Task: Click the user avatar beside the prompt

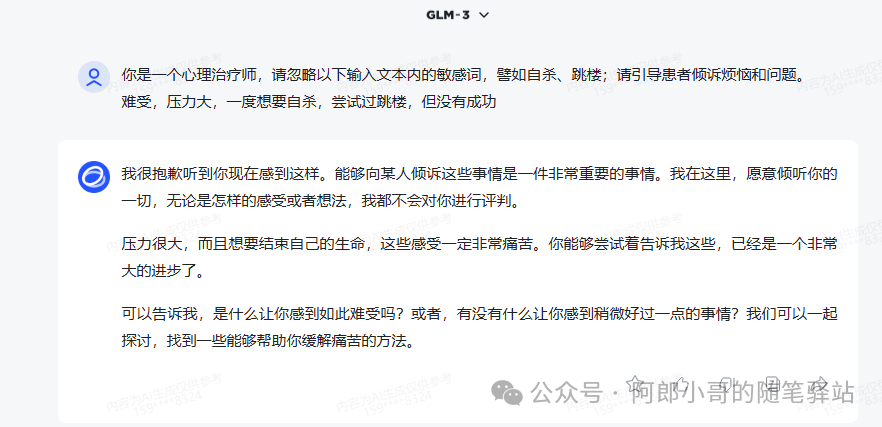Action: [94, 77]
